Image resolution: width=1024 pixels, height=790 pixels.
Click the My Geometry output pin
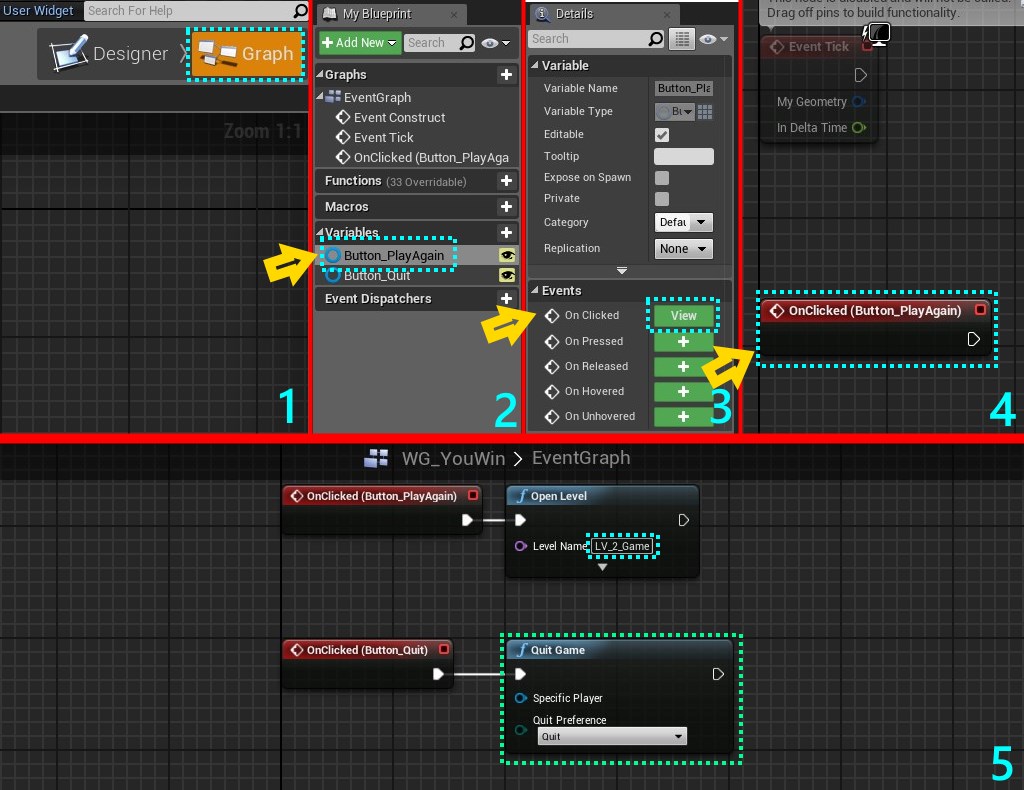(x=859, y=101)
